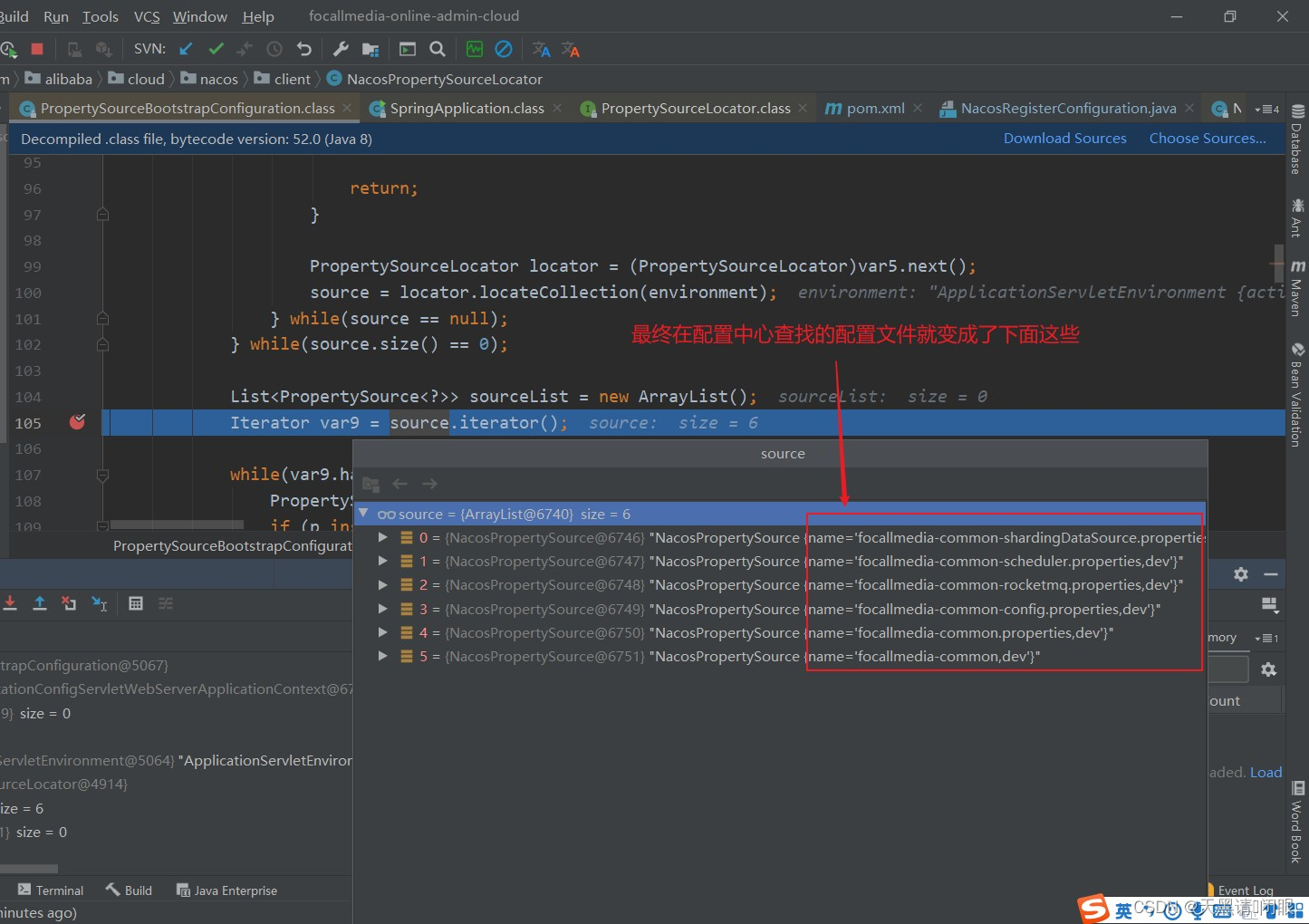This screenshot has height=924, width=1309.
Task: Open Maven side panel
Action: [1297, 288]
